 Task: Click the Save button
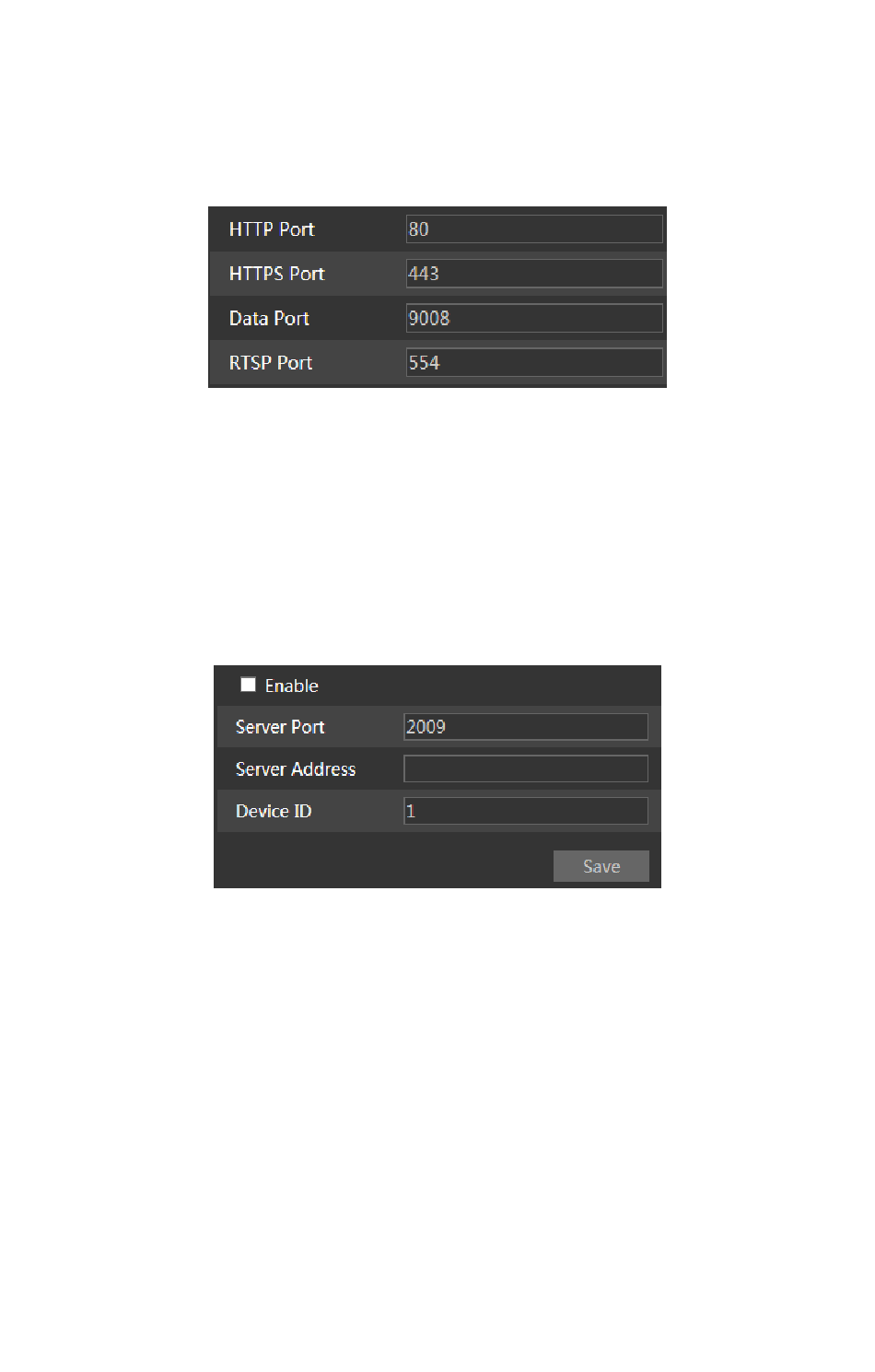601,866
